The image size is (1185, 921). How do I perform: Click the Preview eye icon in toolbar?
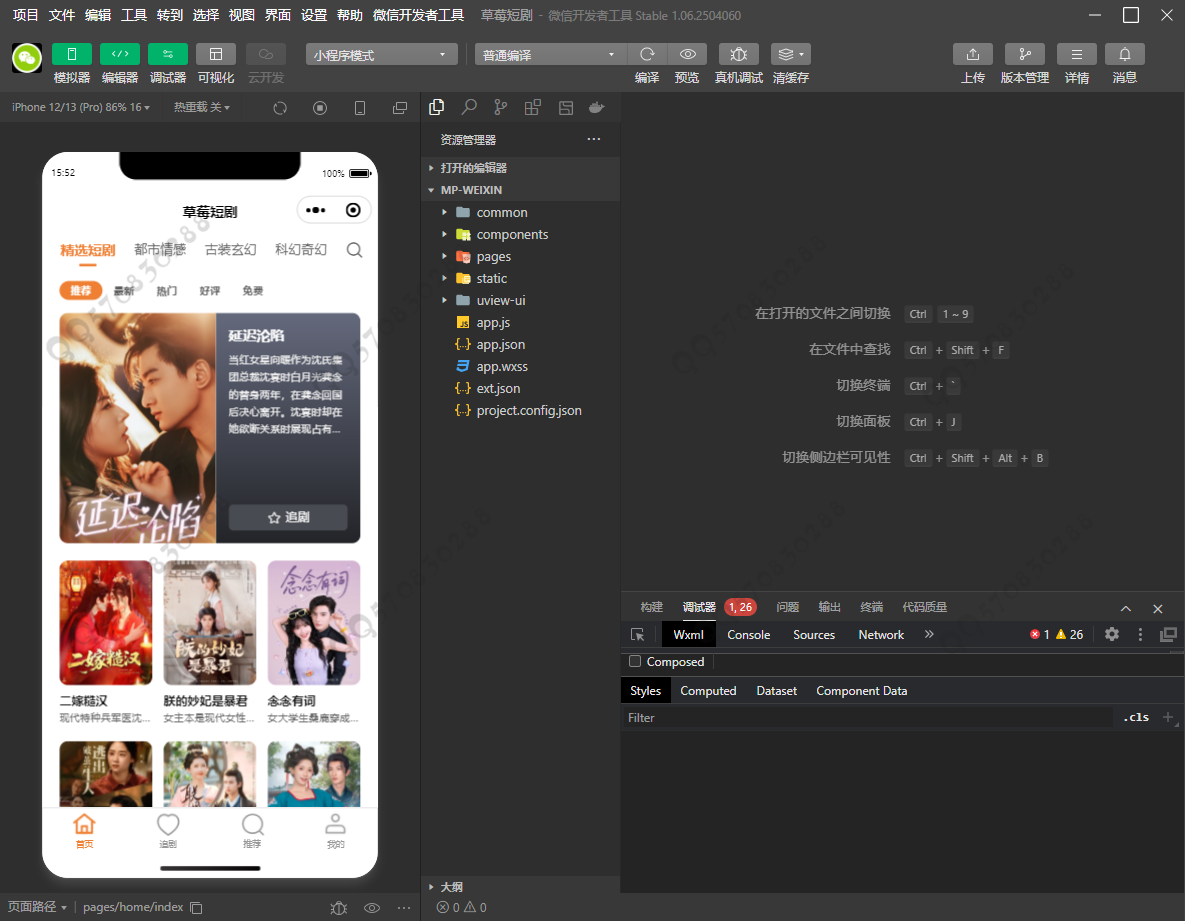click(687, 54)
